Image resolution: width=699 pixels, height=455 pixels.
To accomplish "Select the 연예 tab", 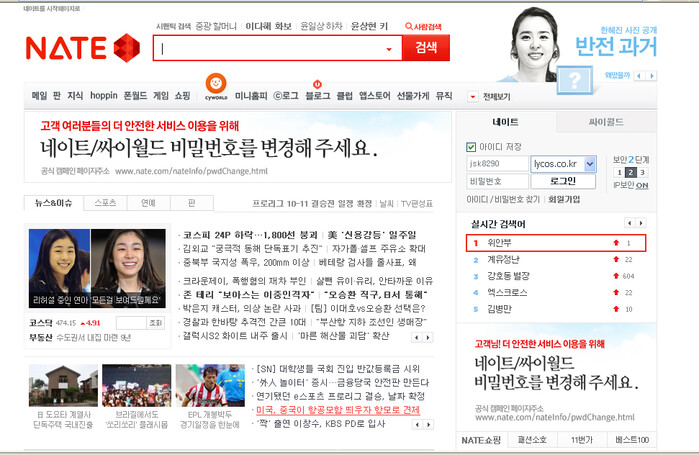I will (x=148, y=203).
